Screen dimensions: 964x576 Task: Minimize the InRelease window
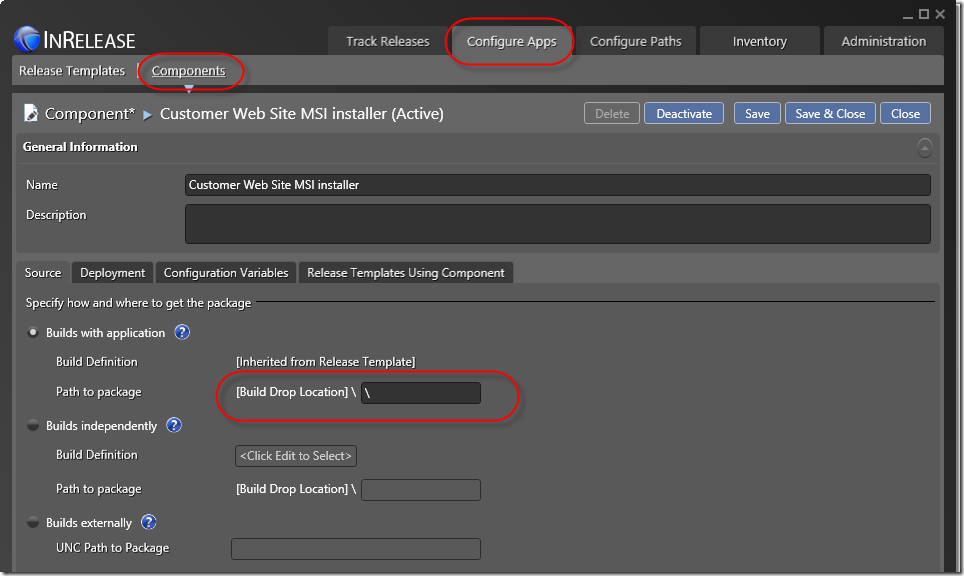tap(908, 15)
